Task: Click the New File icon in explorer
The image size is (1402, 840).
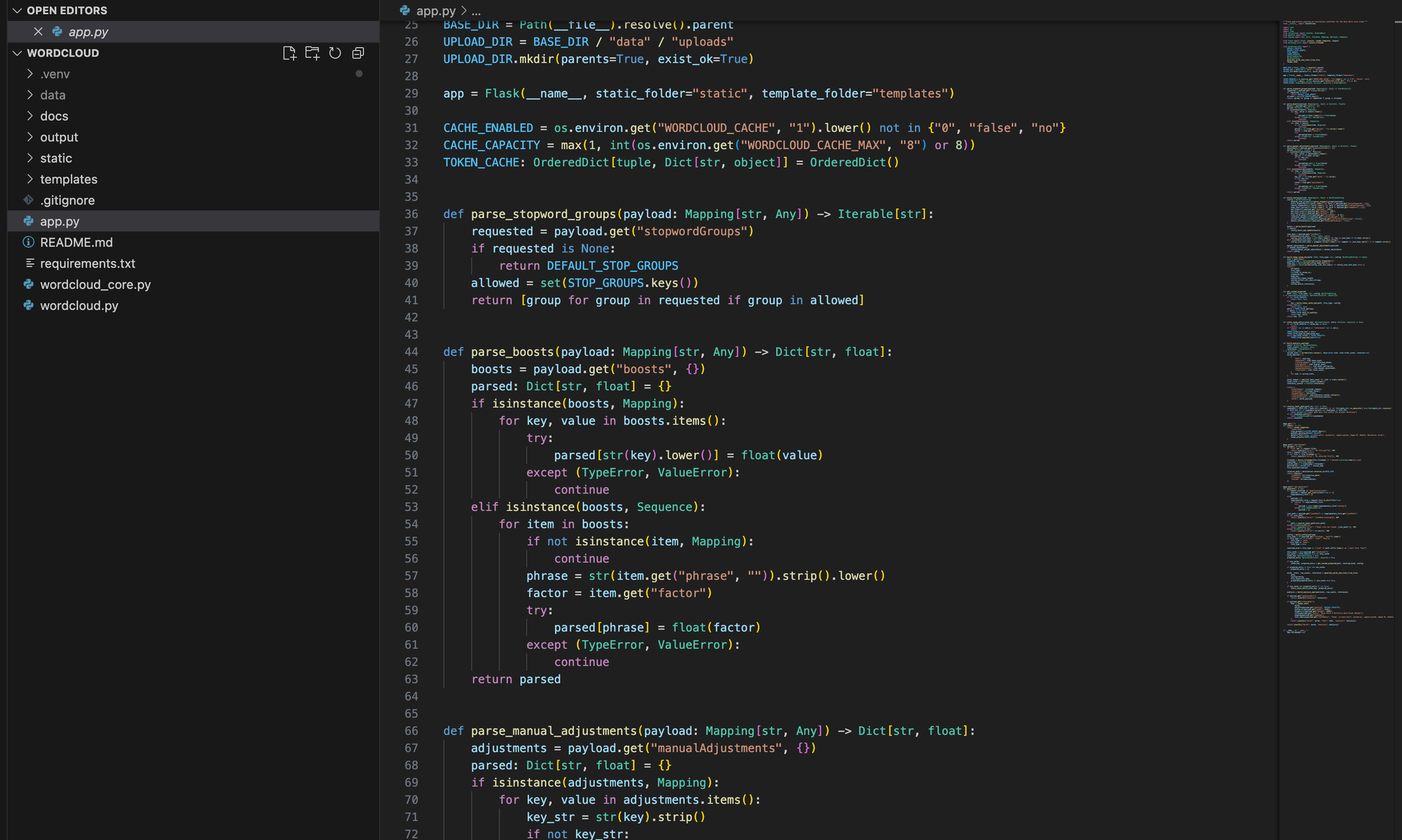Action: 289,53
